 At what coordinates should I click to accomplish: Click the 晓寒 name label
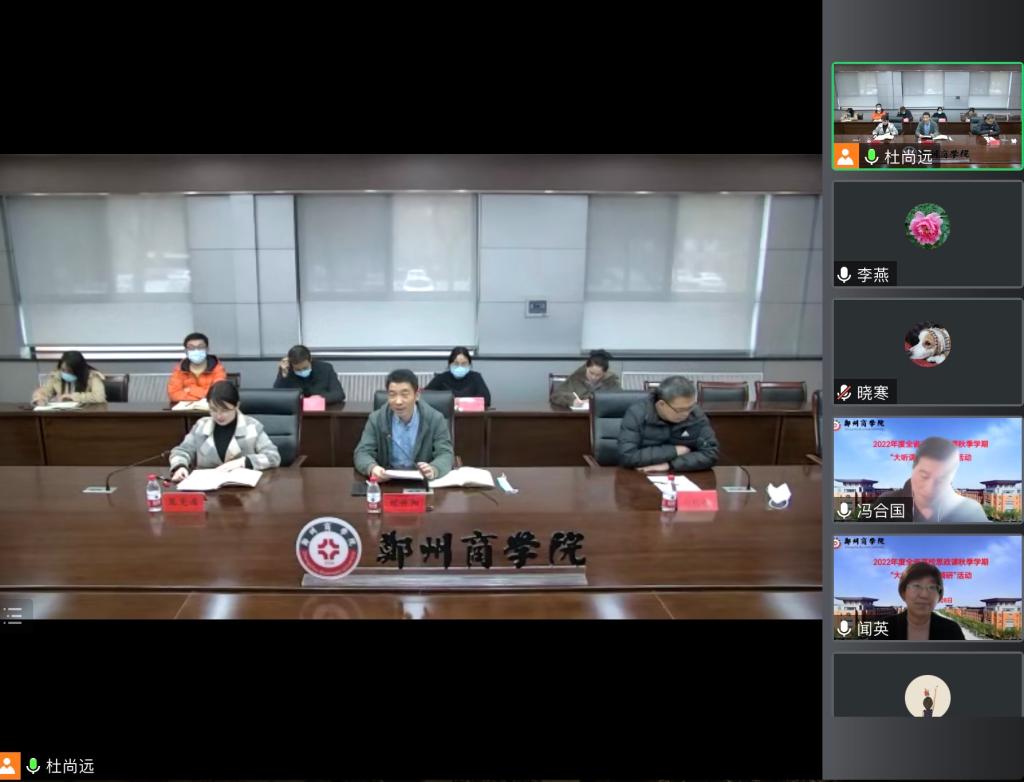point(873,392)
